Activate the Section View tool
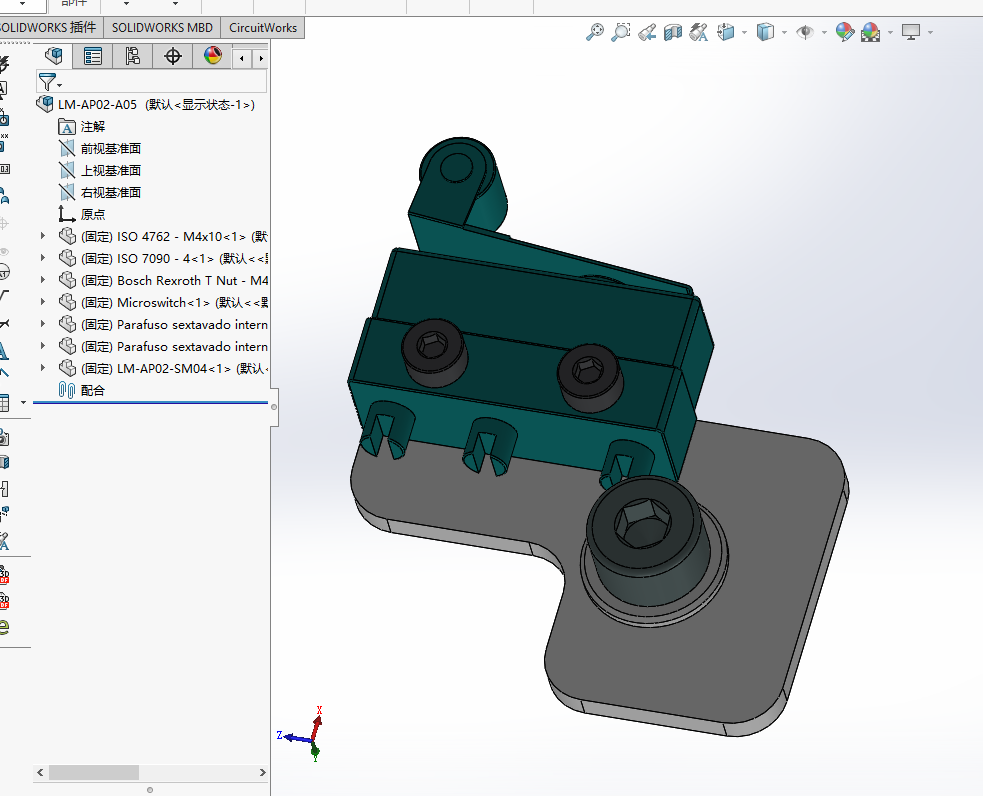983x796 pixels. click(673, 32)
